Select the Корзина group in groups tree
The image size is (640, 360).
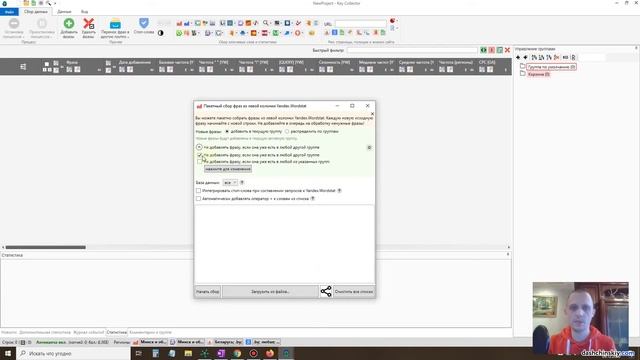click(x=538, y=74)
